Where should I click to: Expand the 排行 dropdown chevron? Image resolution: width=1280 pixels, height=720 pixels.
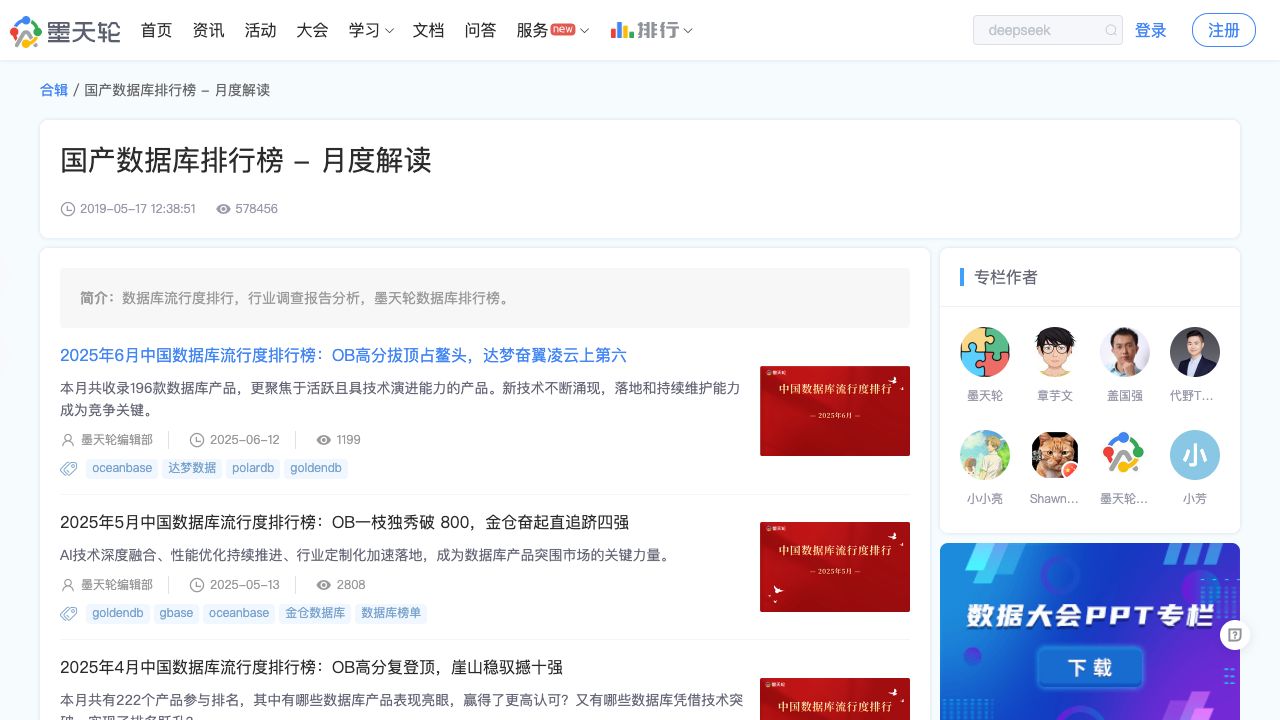pyautogui.click(x=688, y=31)
